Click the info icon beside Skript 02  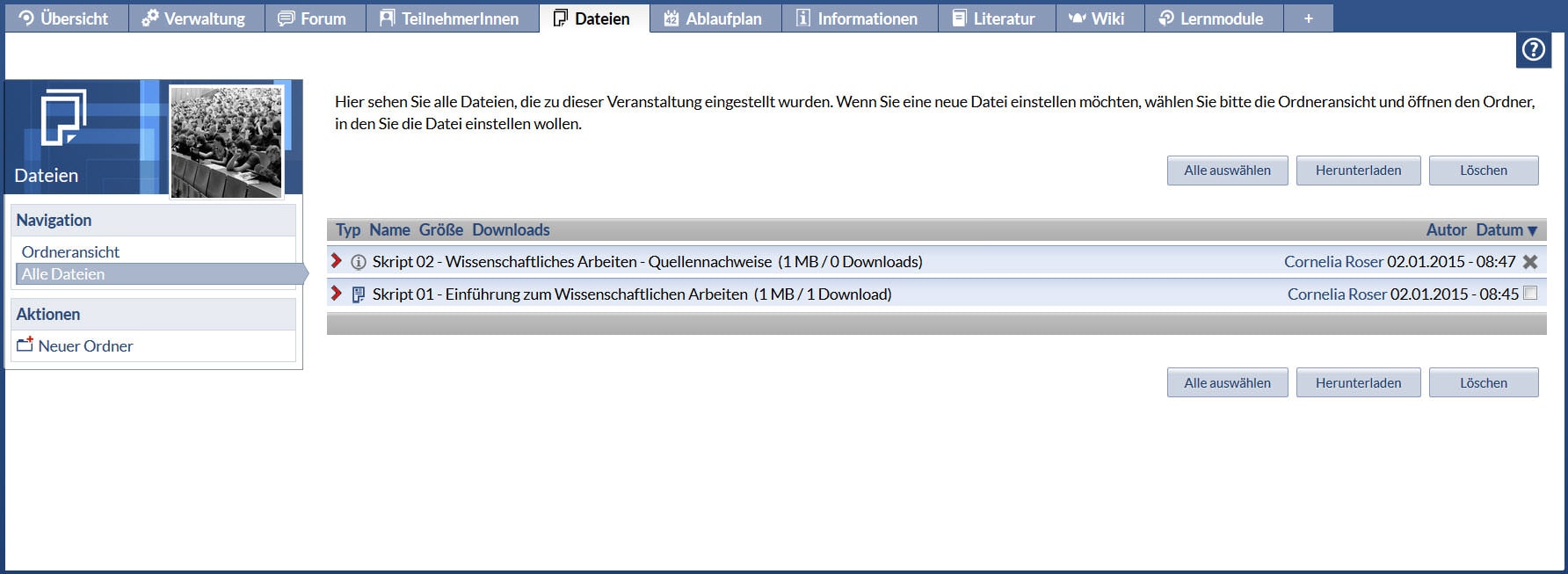point(358,262)
